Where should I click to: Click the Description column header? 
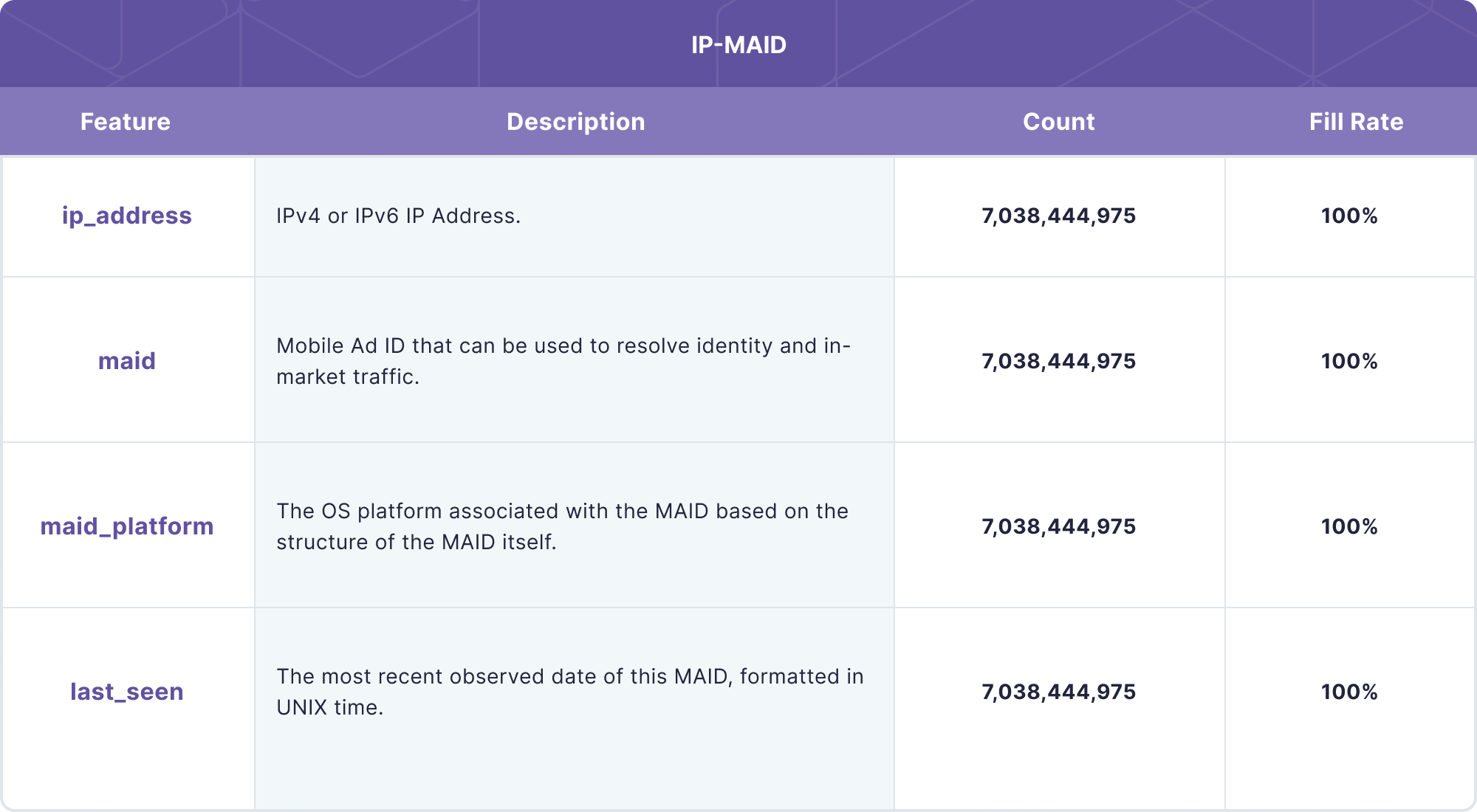click(576, 121)
